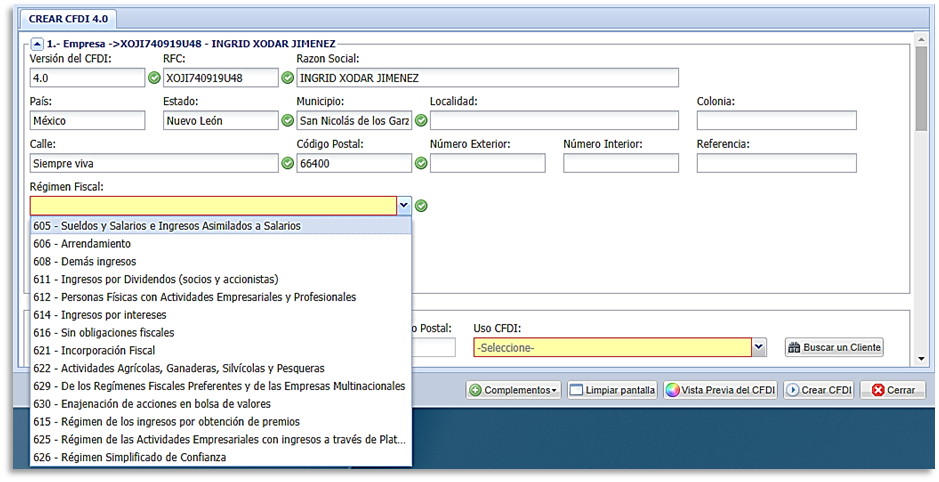Click the Vista Previa del CFDI button
This screenshot has width=939, height=482.
[720, 390]
